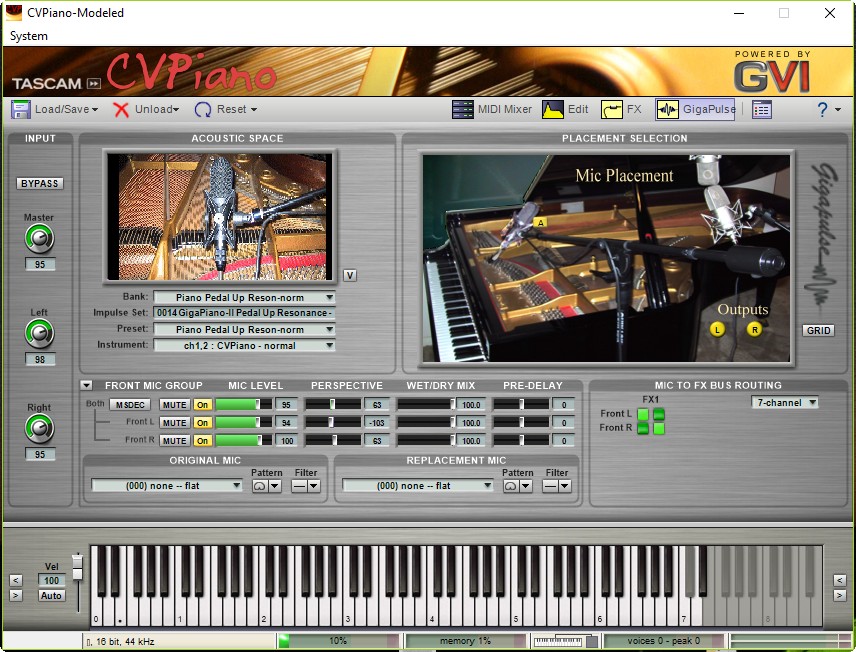The image size is (856, 652).
Task: Open the 7-channel routing dropdown
Action: (784, 402)
